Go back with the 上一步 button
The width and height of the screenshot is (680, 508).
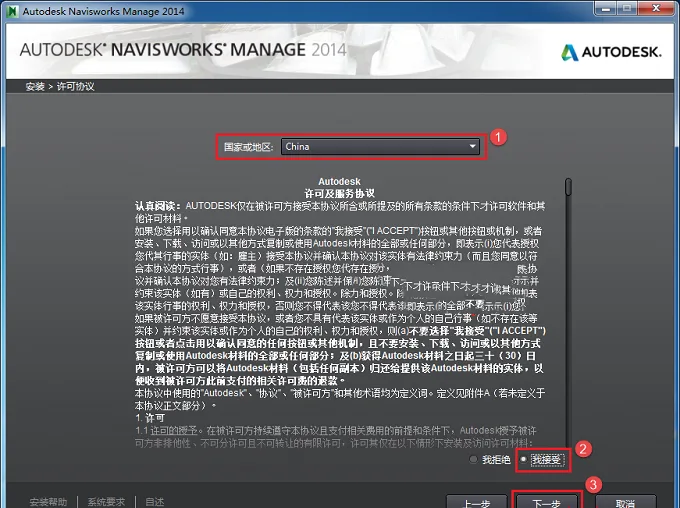[x=476, y=502]
